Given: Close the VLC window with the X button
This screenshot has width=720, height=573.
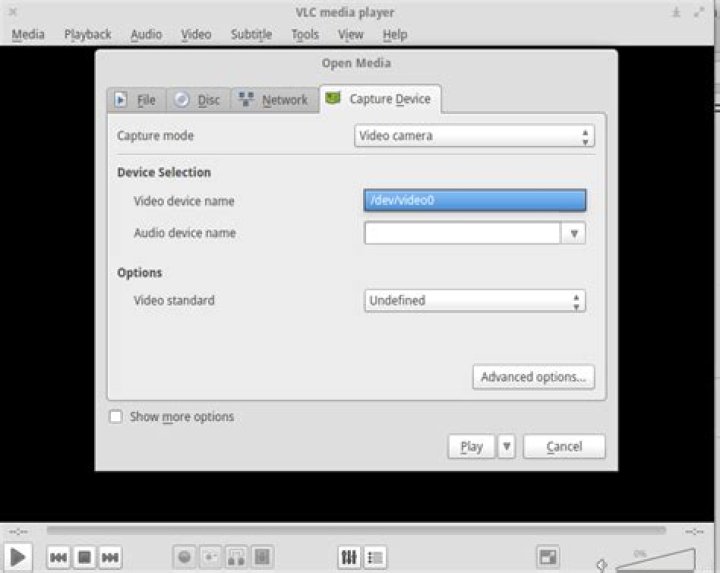Looking at the screenshot, I should coord(13,12).
